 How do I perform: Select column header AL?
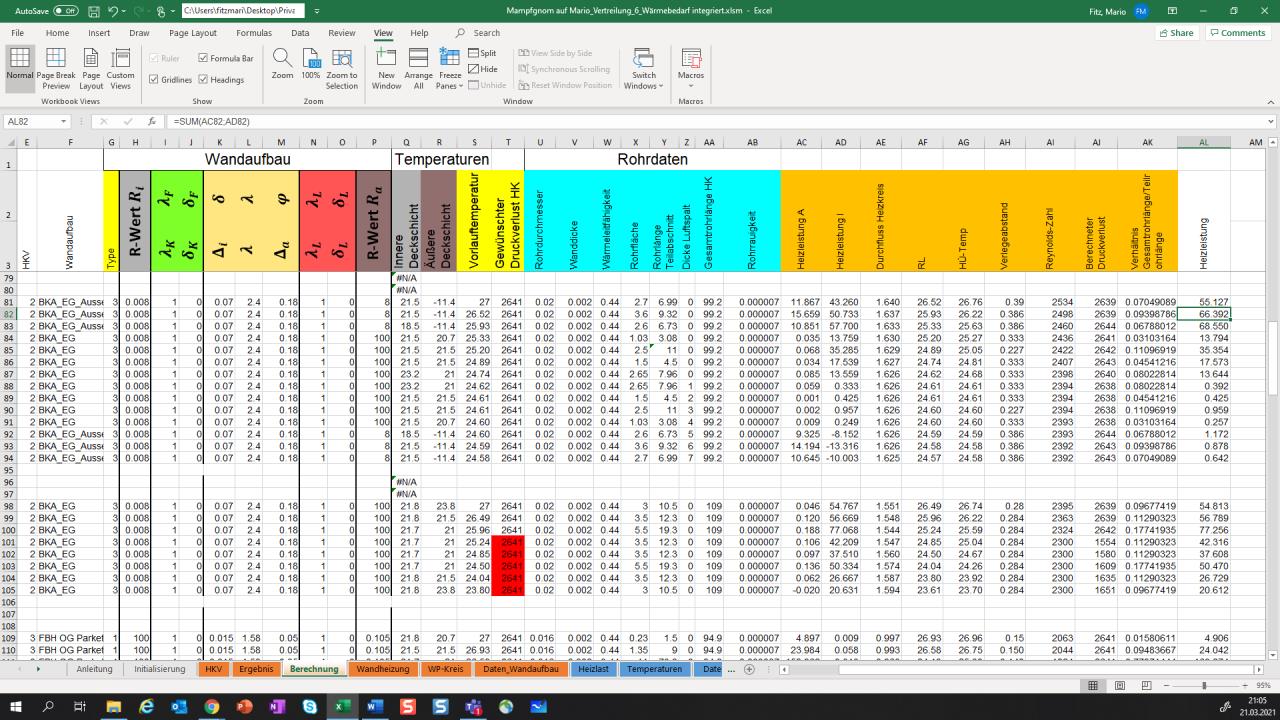tap(1204, 143)
